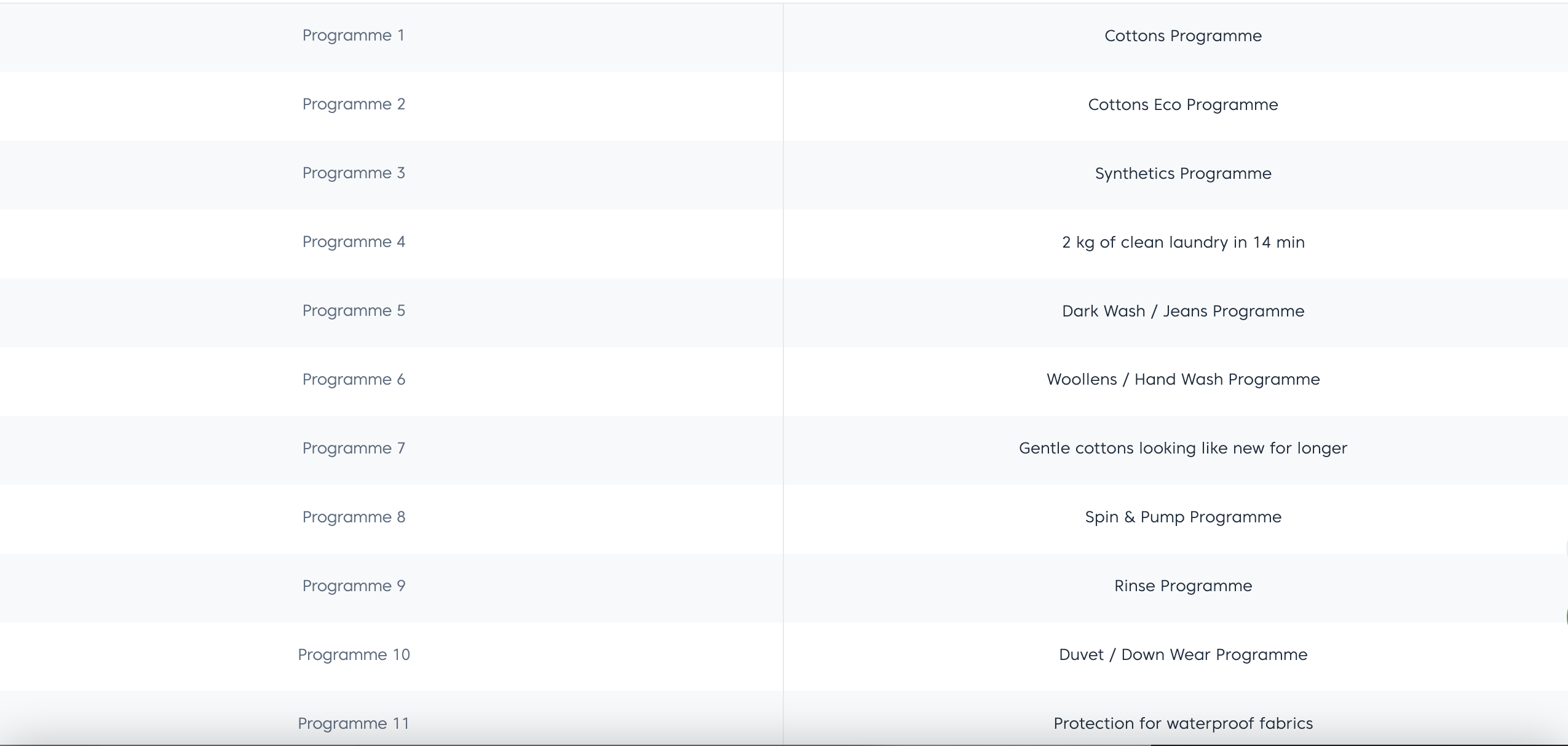Select the Synthetics Programme cell
Viewport: 1568px width, 746px height.
1182,174
